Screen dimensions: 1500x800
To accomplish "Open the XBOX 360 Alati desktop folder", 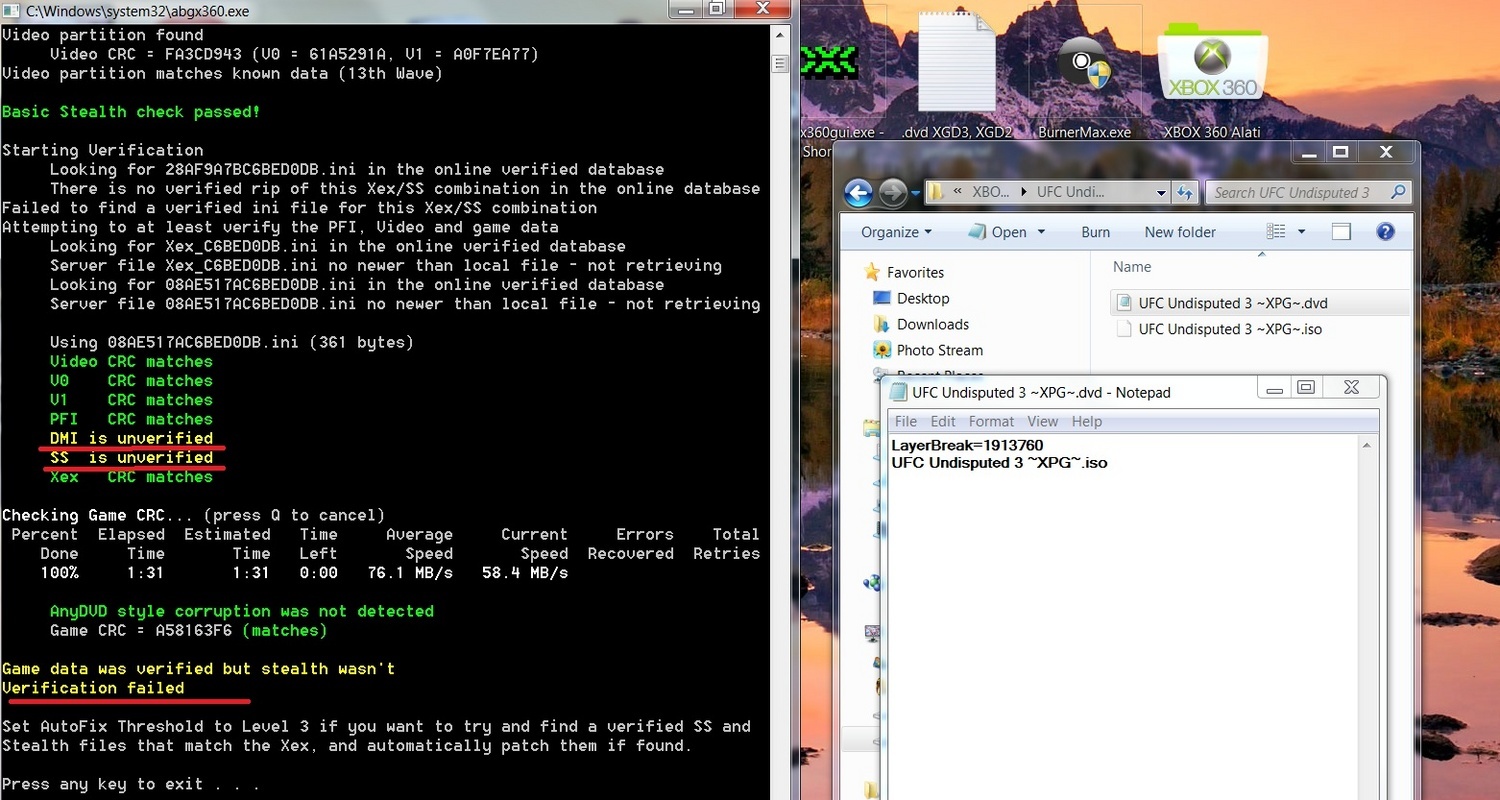I will [x=1212, y=82].
